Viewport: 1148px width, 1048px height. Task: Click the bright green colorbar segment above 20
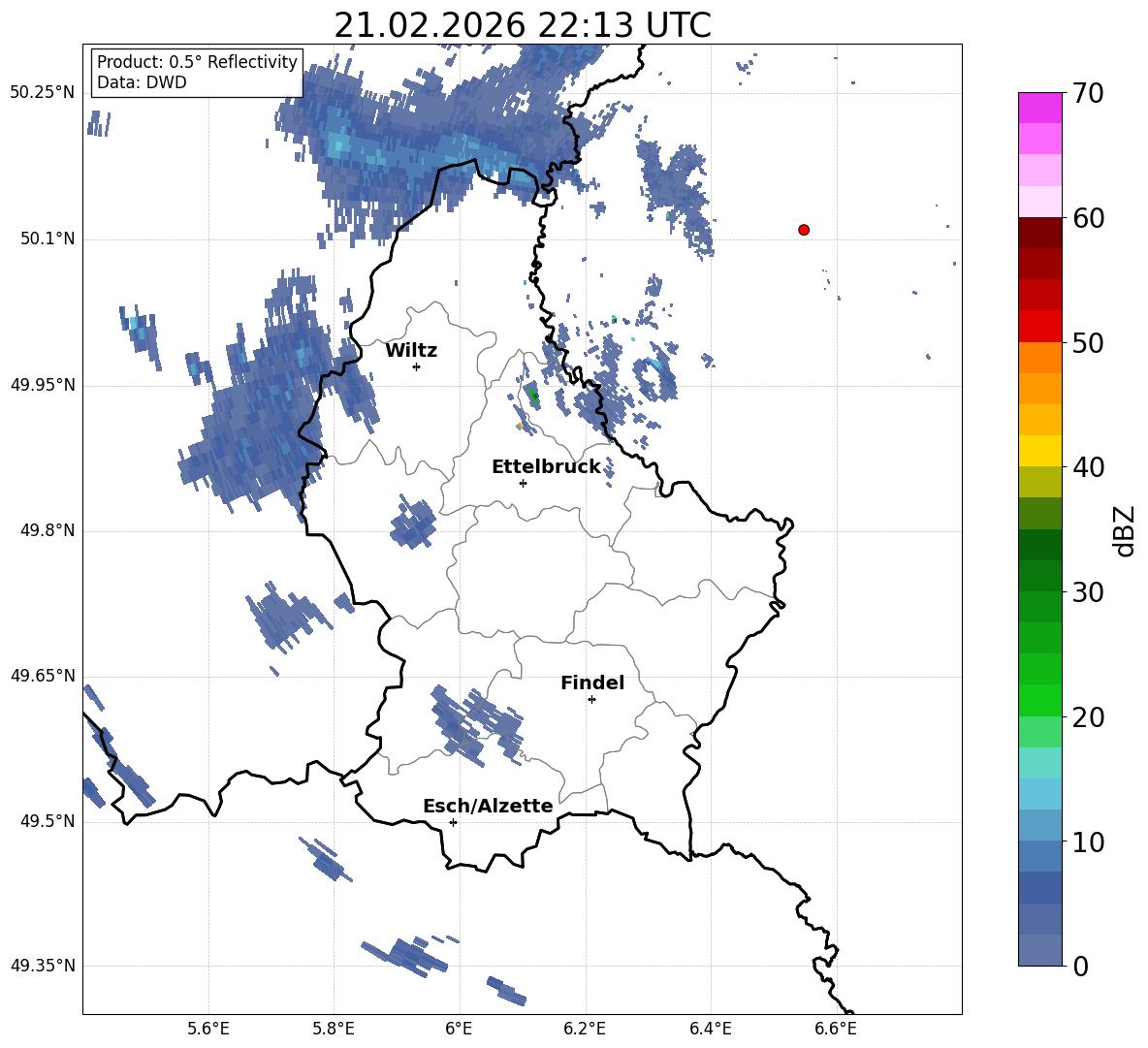point(1039,700)
